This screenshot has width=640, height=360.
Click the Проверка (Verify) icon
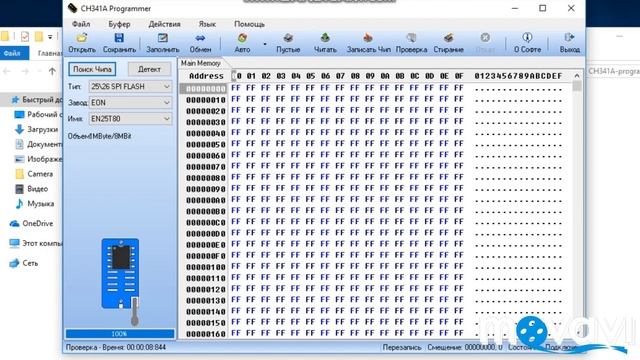pos(411,38)
